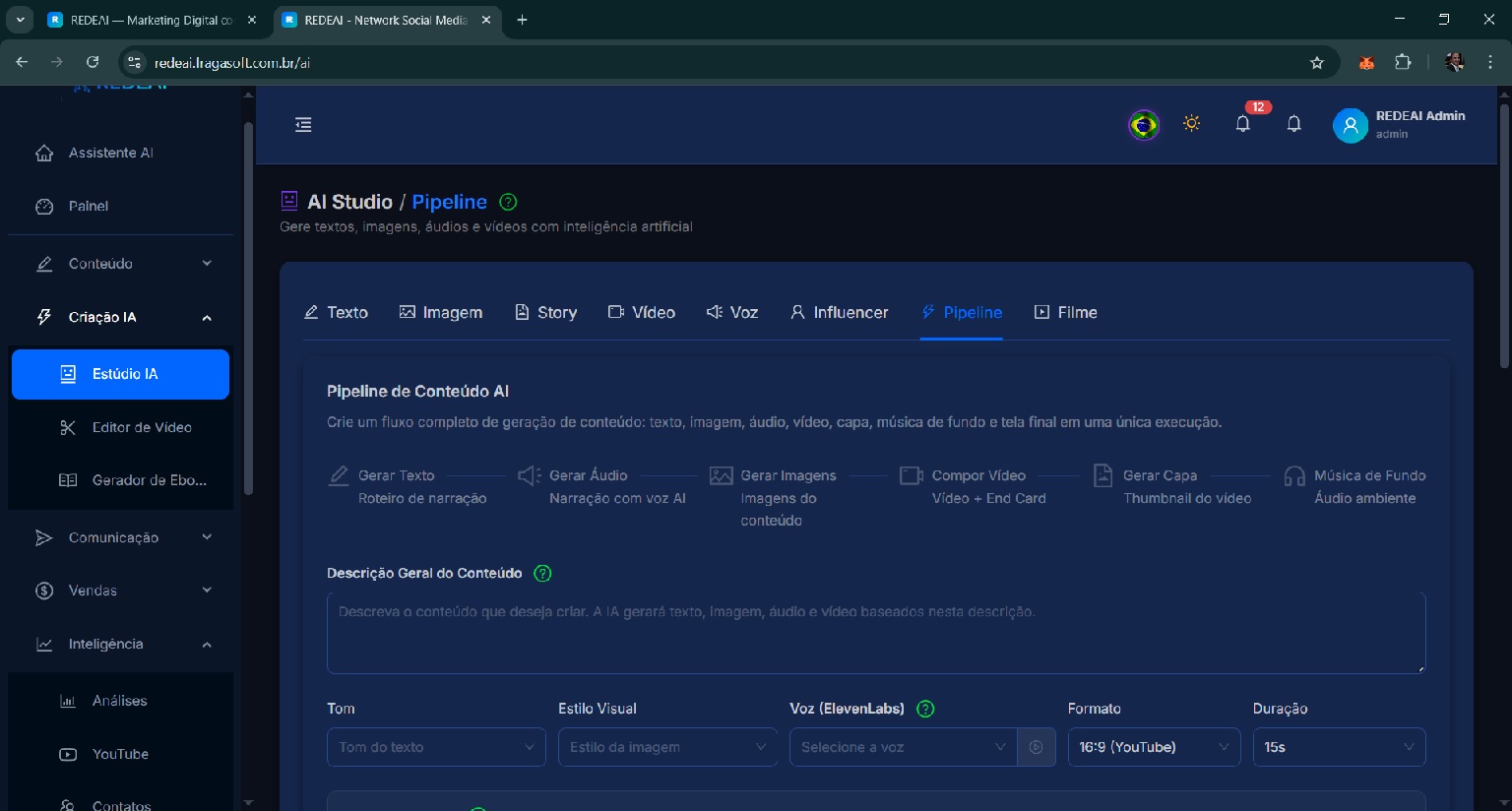1512x811 pixels.
Task: Collapse the Criação IA sidebar section
Action: (x=121, y=317)
